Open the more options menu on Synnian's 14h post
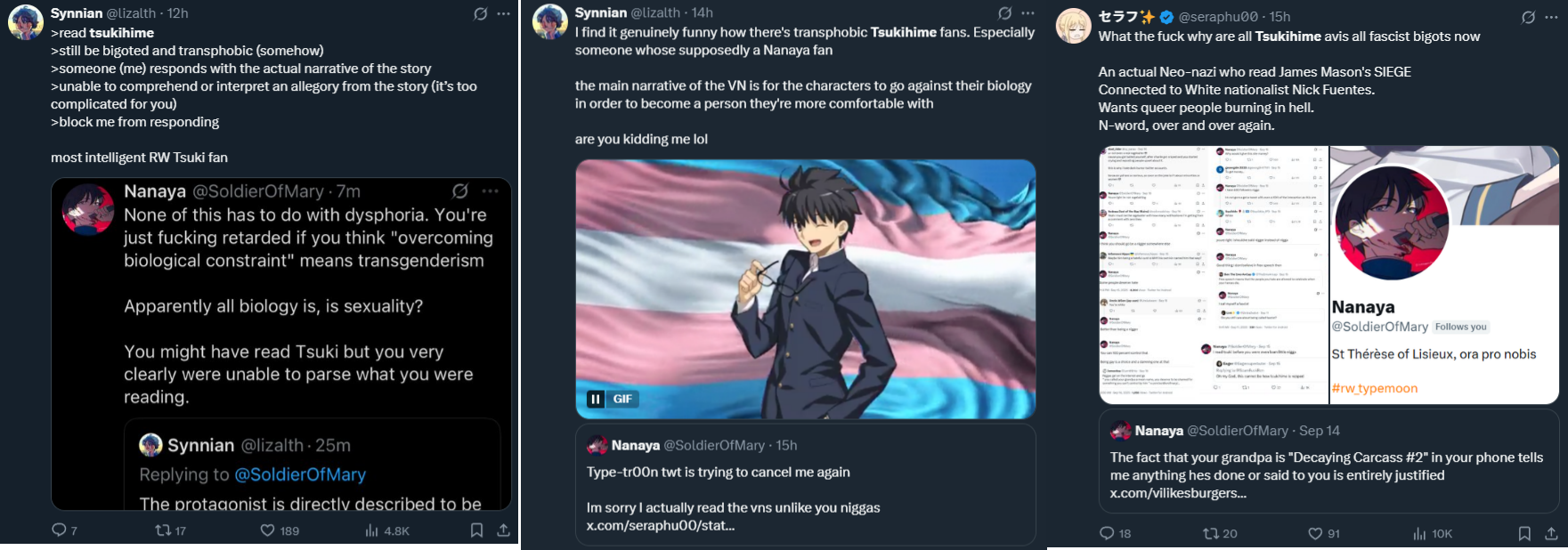The width and height of the screenshot is (1568, 550). (1028, 13)
